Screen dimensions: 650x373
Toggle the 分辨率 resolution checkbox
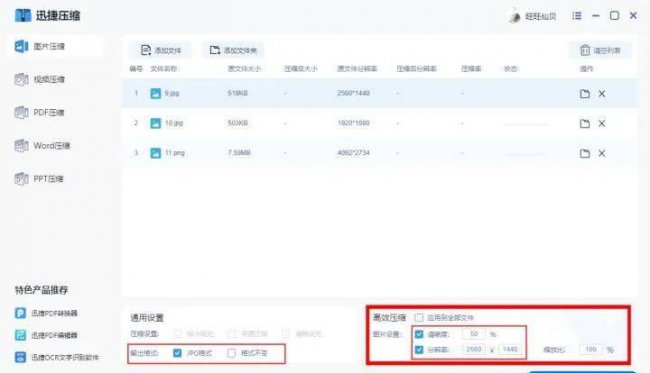coord(419,349)
